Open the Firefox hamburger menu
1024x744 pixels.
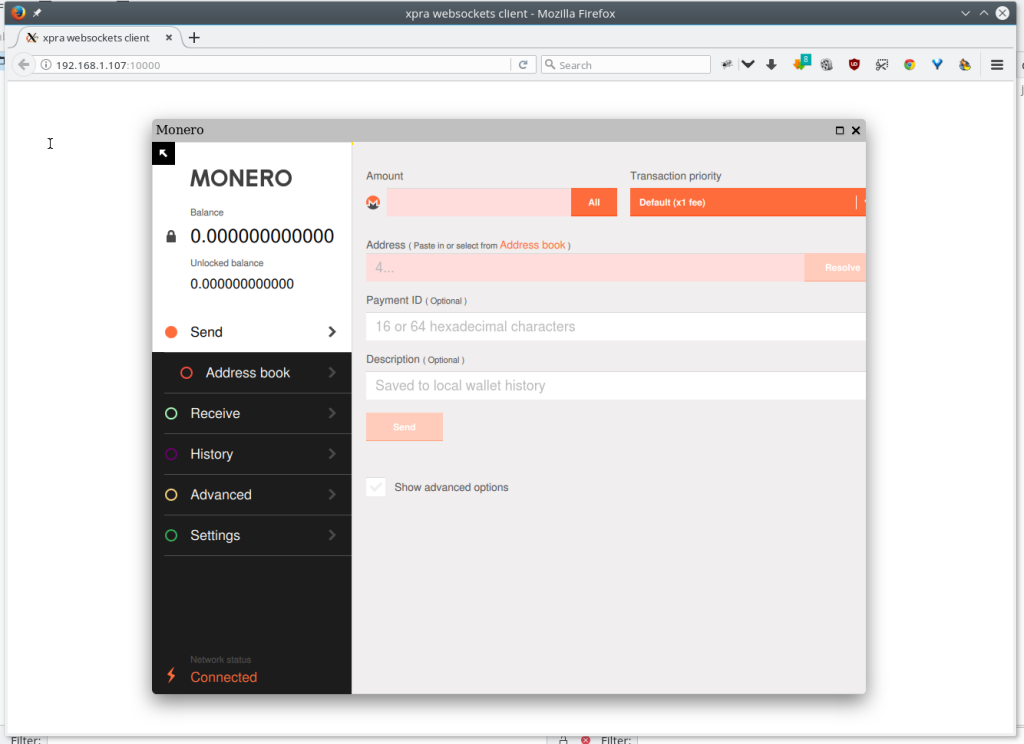pyautogui.click(x=997, y=65)
